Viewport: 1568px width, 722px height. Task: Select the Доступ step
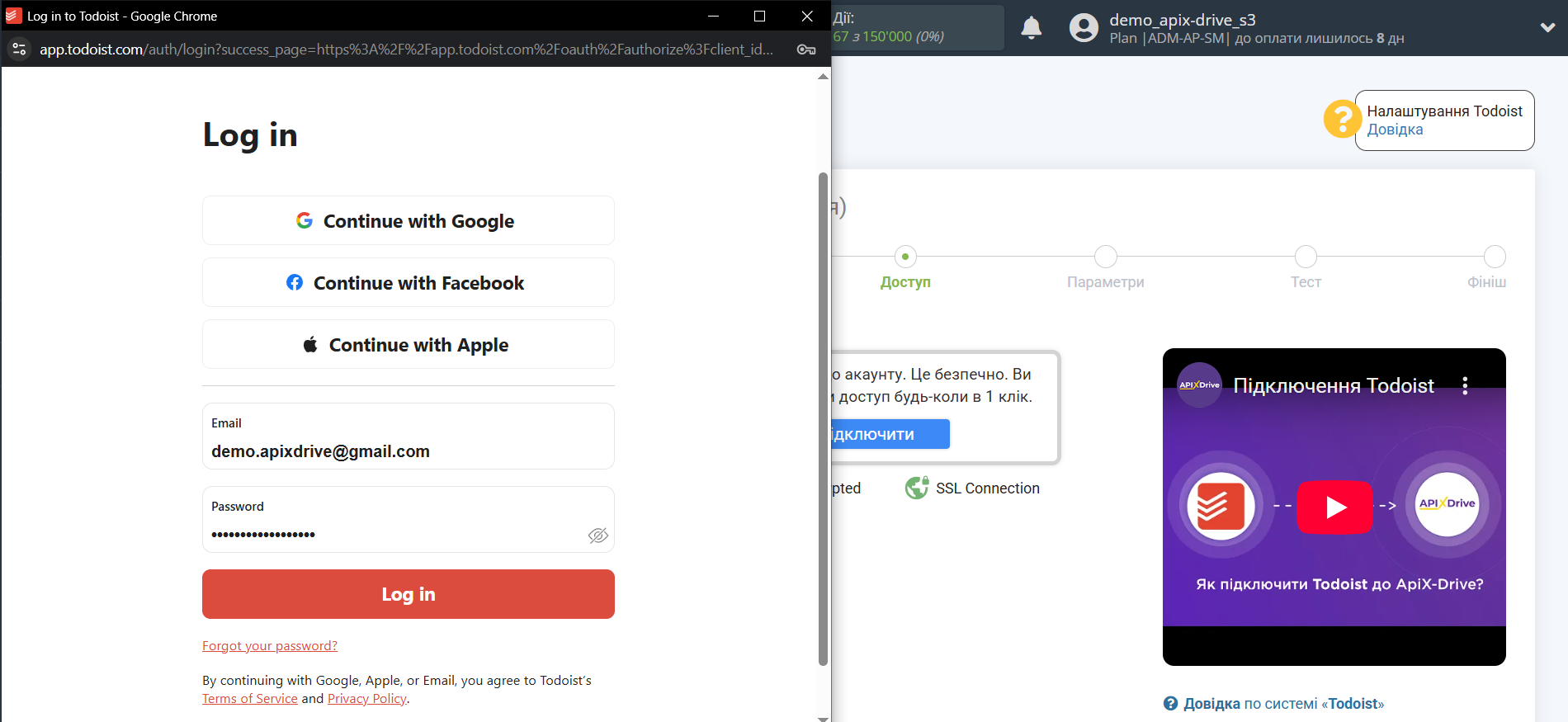coord(905,267)
